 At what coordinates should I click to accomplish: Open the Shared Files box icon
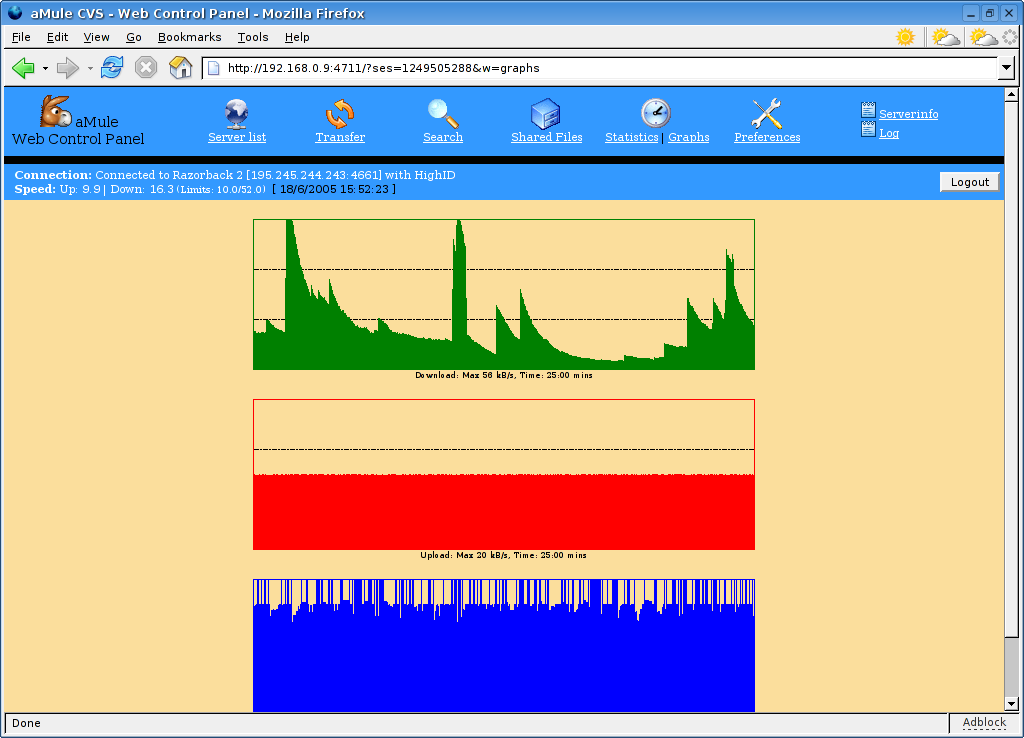[x=545, y=113]
